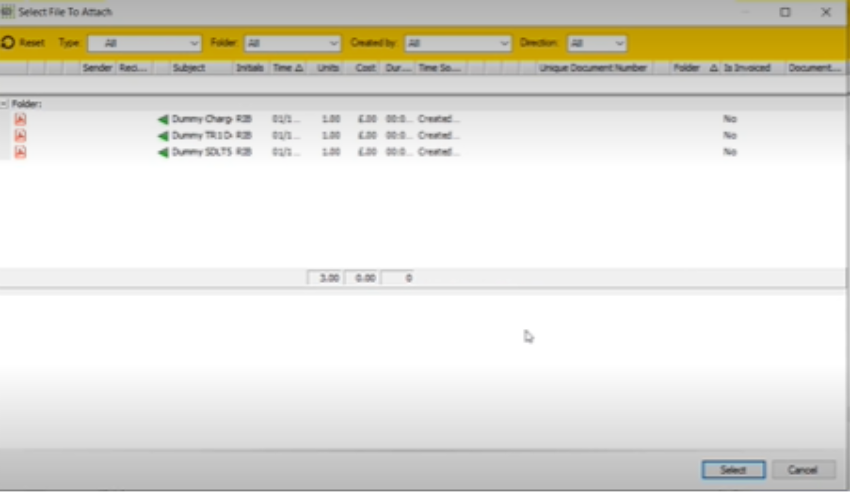Click the No value in Dummy TR1 row

pos(730,135)
